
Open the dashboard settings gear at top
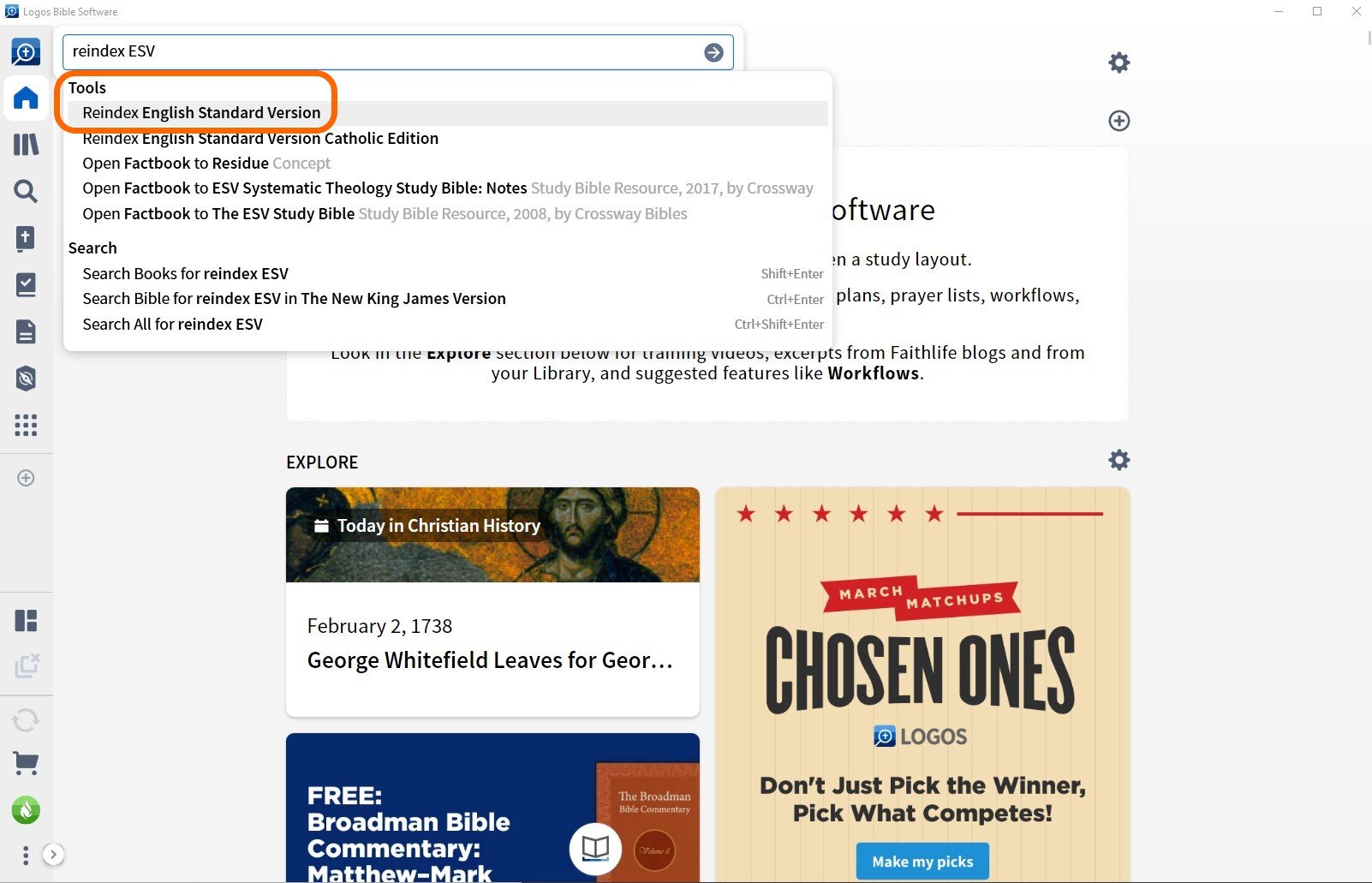1118,63
